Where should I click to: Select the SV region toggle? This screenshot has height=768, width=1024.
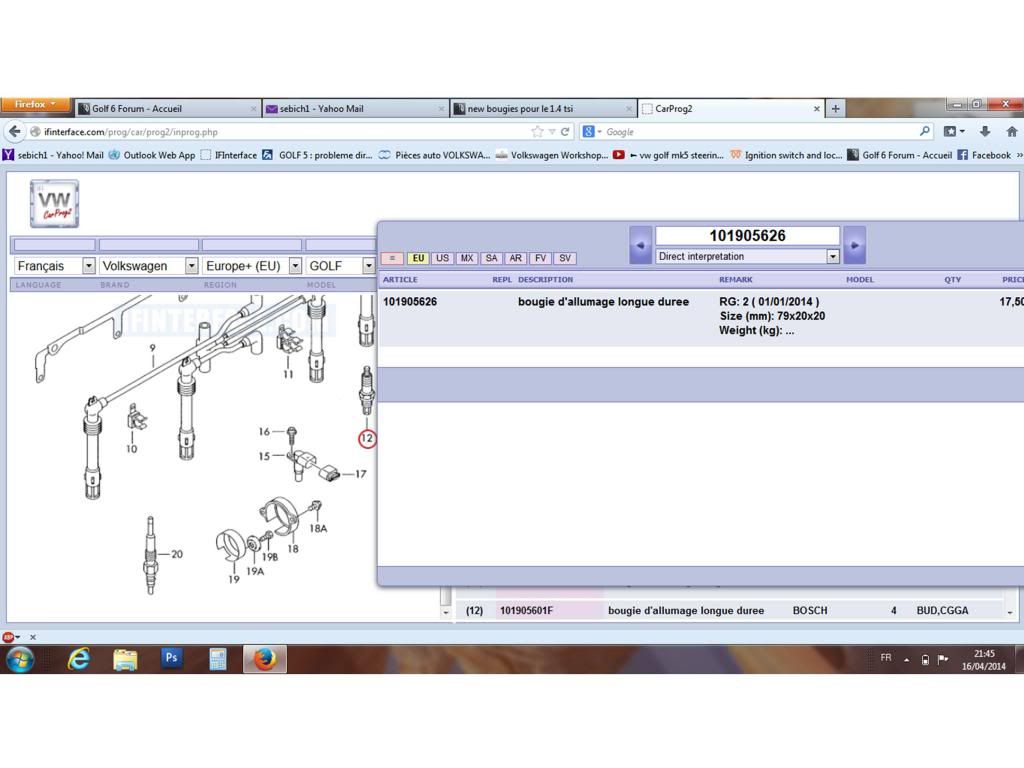(565, 258)
